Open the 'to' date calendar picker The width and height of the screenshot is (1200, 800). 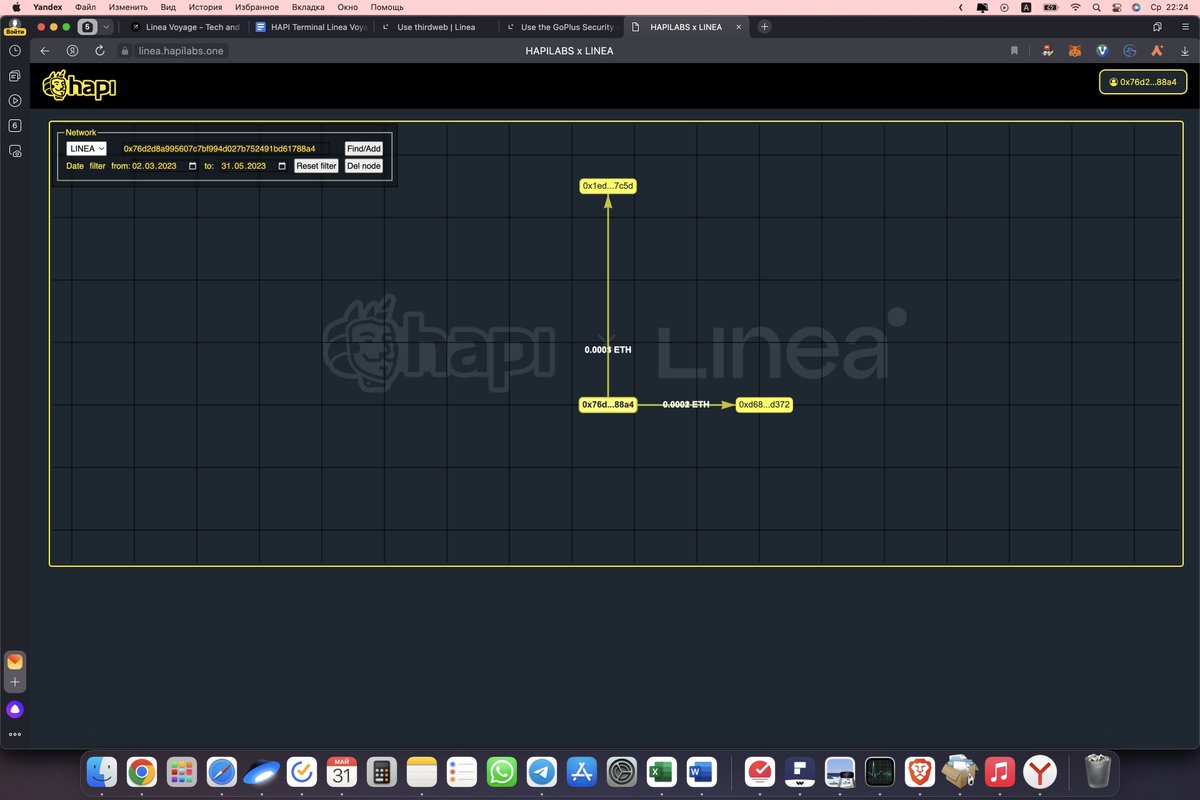point(282,166)
